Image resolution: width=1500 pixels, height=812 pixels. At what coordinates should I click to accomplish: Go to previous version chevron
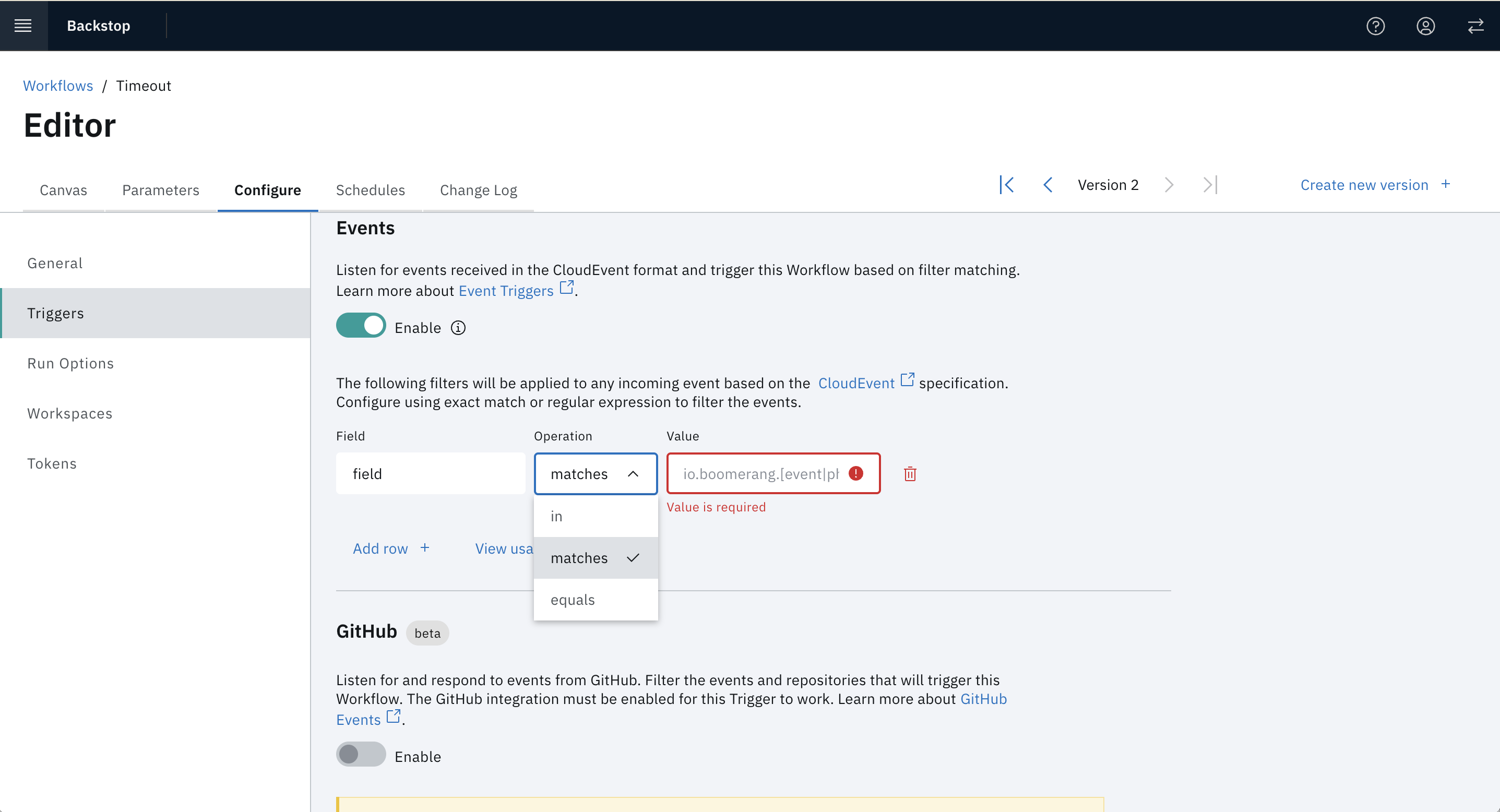pyautogui.click(x=1047, y=185)
